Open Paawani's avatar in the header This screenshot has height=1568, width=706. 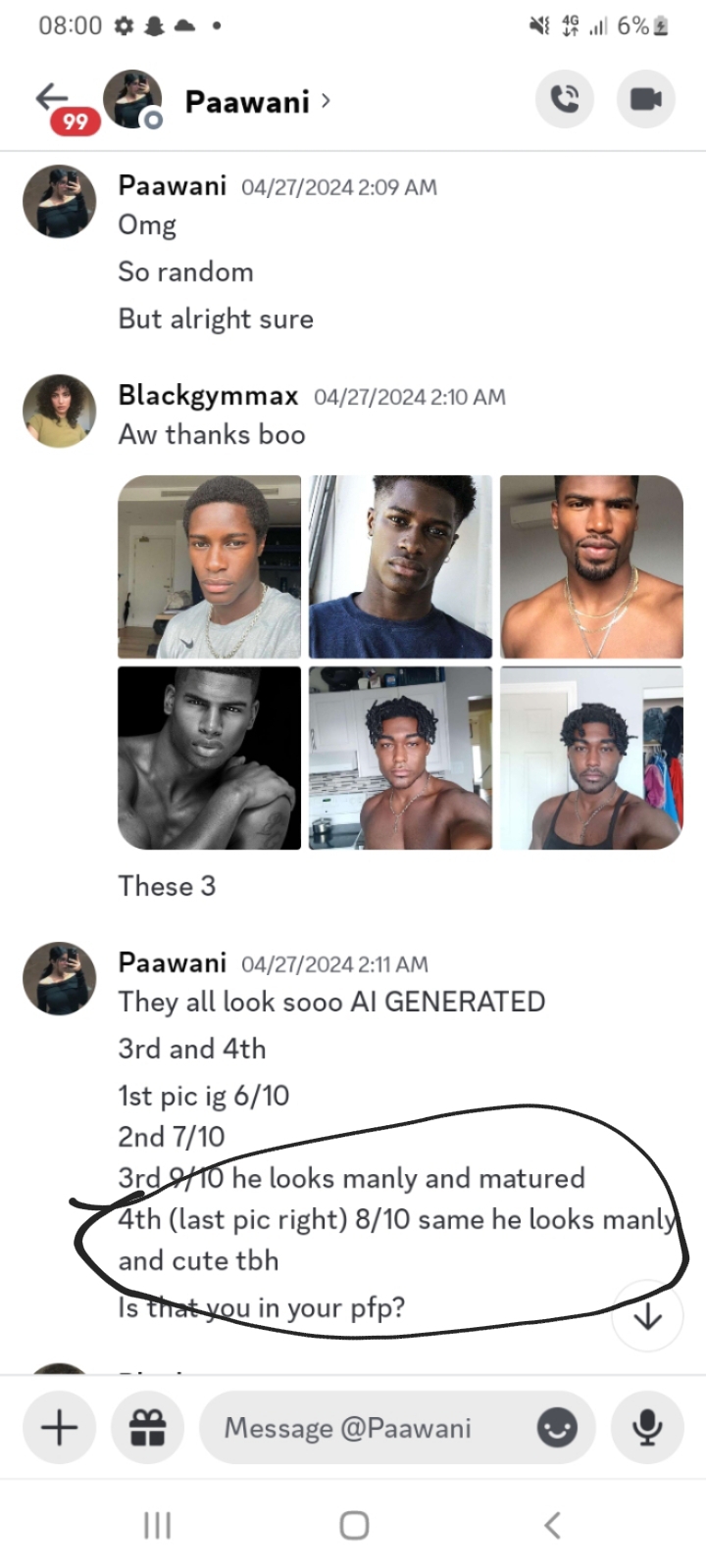click(x=131, y=99)
